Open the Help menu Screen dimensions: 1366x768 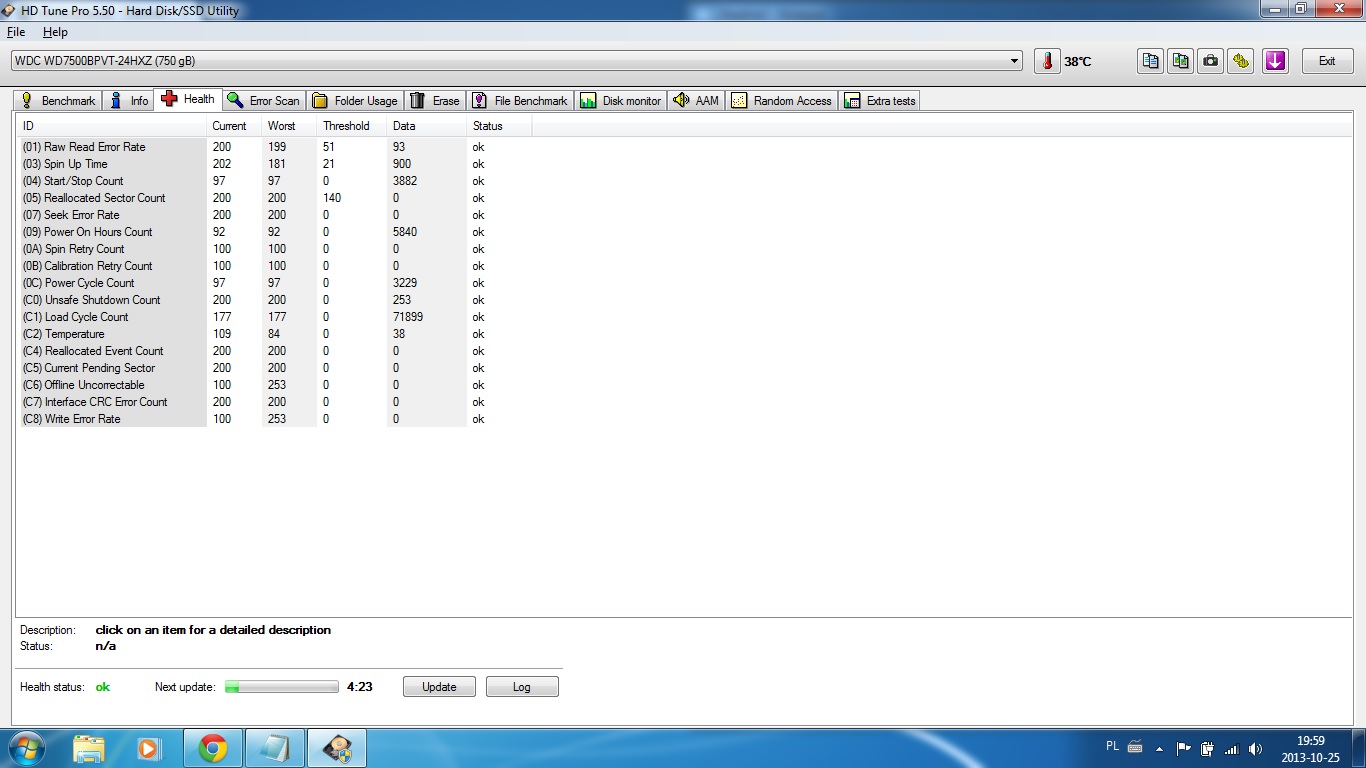click(55, 32)
